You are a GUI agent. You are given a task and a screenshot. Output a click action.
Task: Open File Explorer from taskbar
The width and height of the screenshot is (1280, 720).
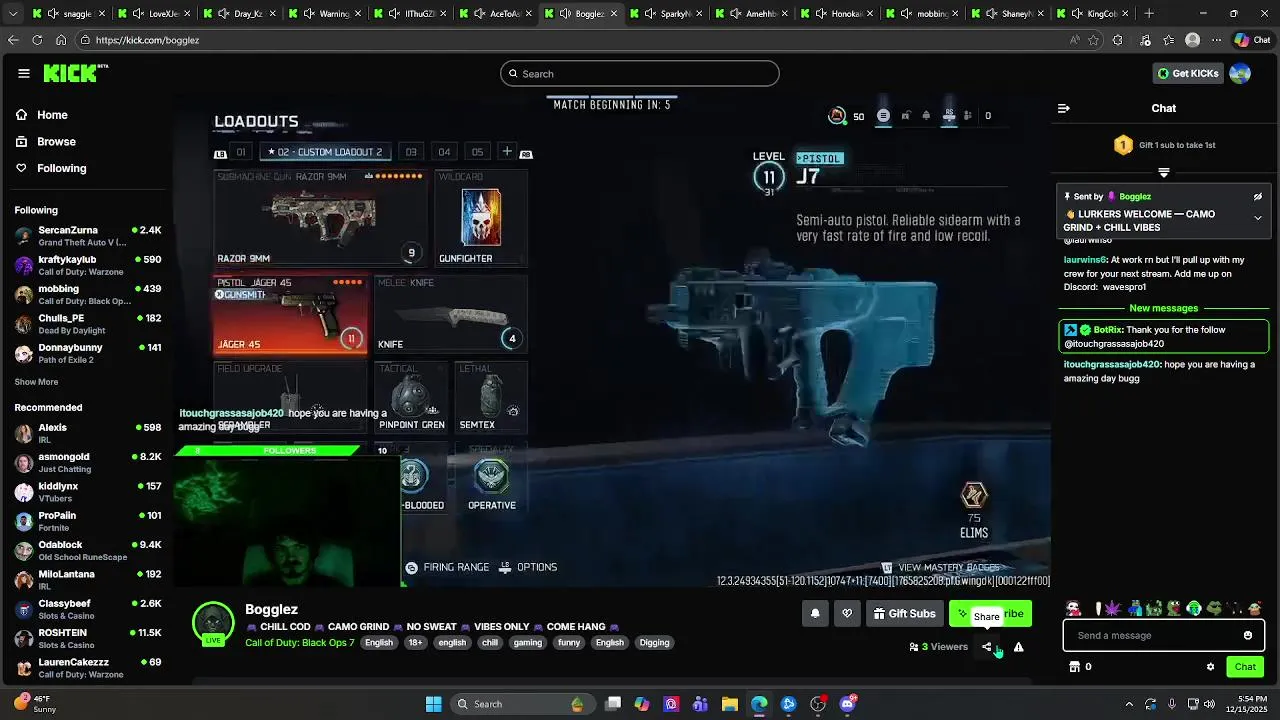[730, 704]
